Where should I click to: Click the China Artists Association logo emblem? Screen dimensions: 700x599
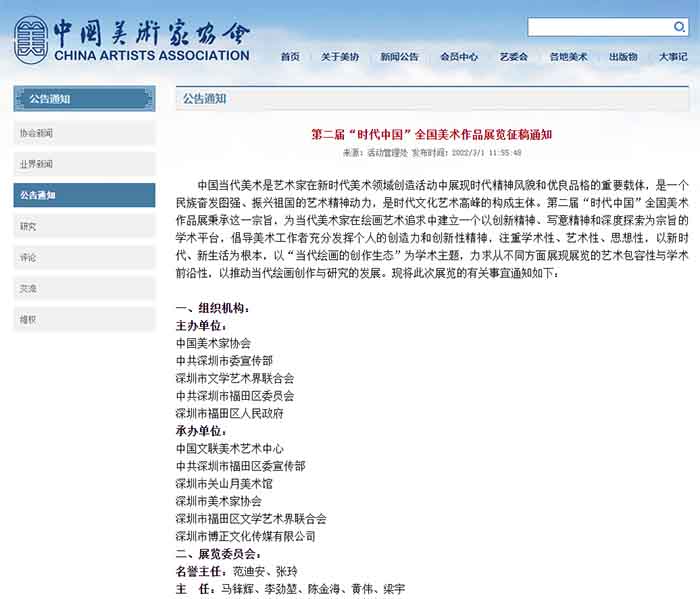click(x=29, y=37)
